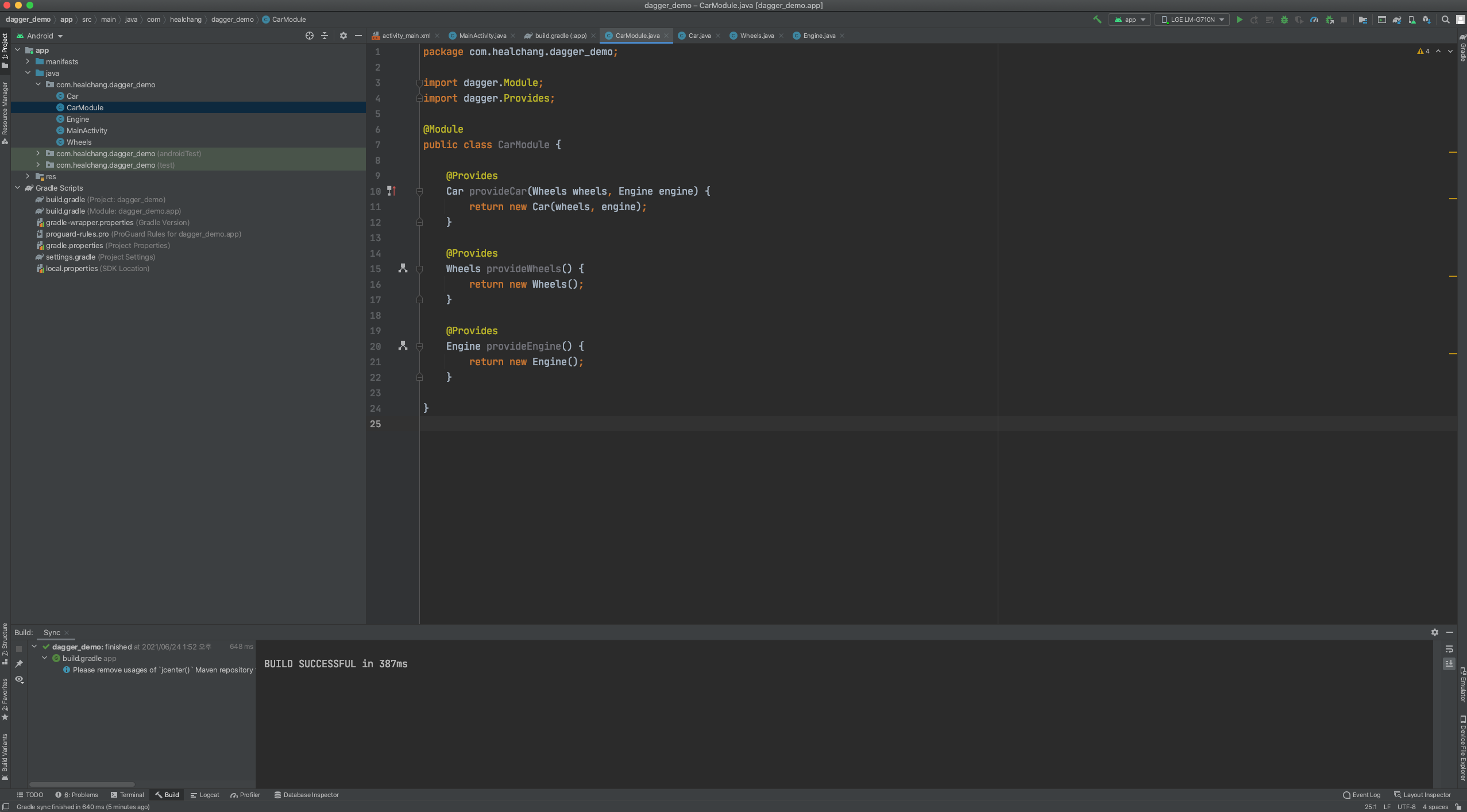The height and width of the screenshot is (812, 1467).
Task: Click the Search Everywhere magnifier icon
Action: [1446, 20]
